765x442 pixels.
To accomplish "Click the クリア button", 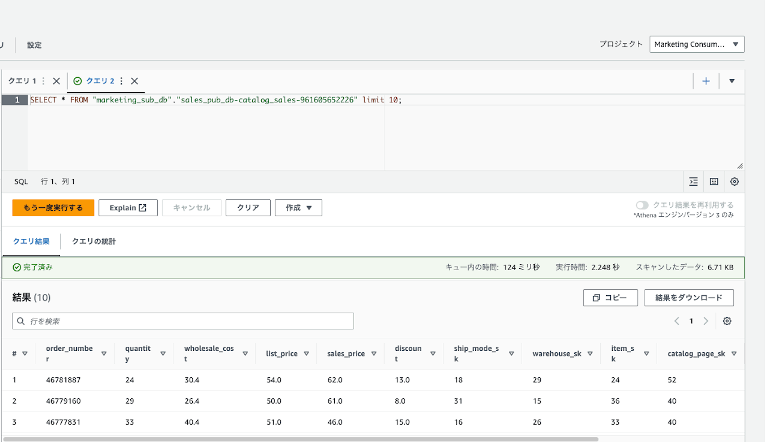I will tap(248, 207).
